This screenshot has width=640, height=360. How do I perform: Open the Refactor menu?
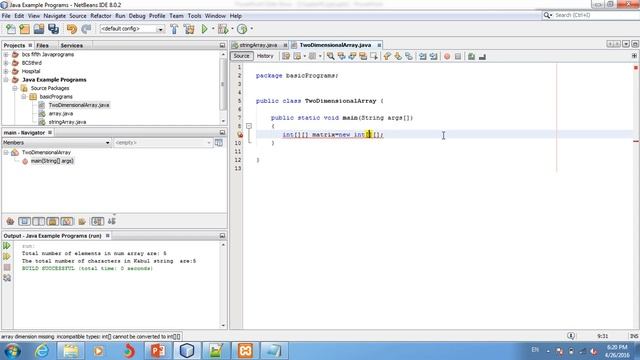(101, 16)
